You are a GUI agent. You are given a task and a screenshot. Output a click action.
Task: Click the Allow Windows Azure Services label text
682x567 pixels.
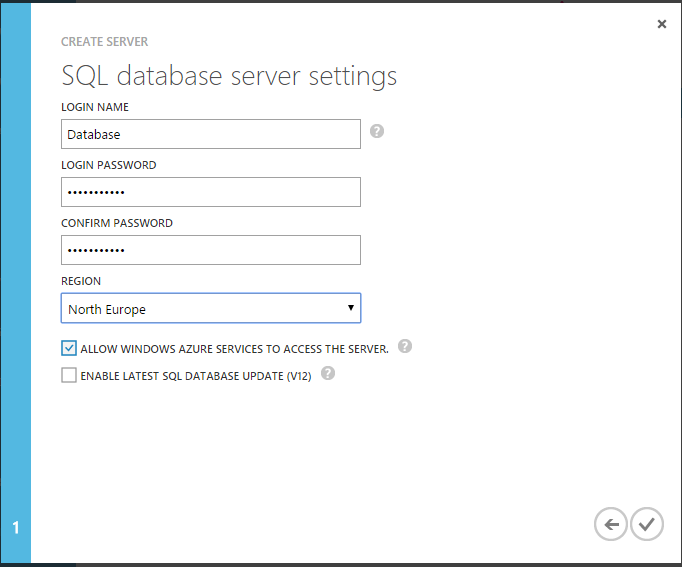tap(234, 349)
